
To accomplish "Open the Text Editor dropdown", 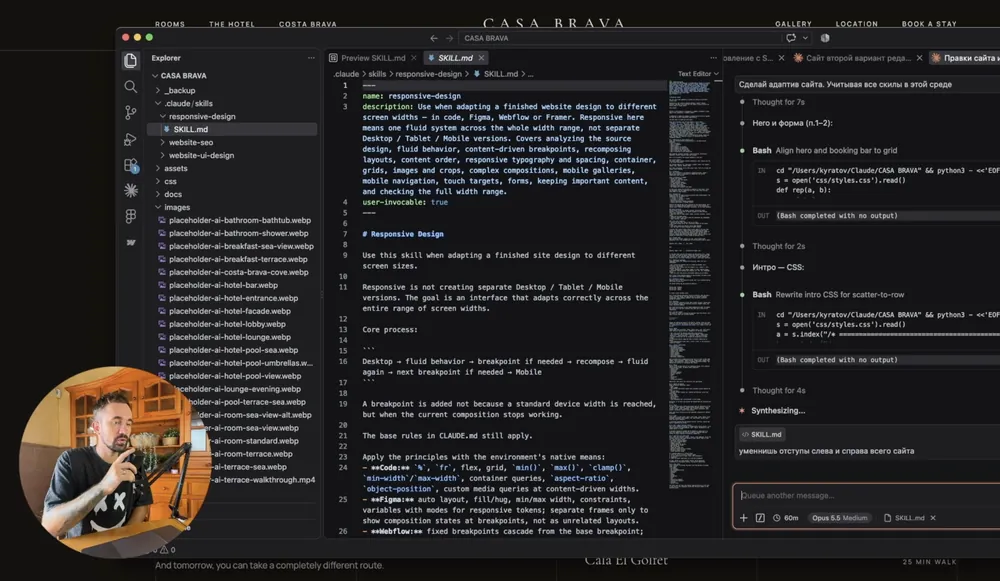I will 698,74.
